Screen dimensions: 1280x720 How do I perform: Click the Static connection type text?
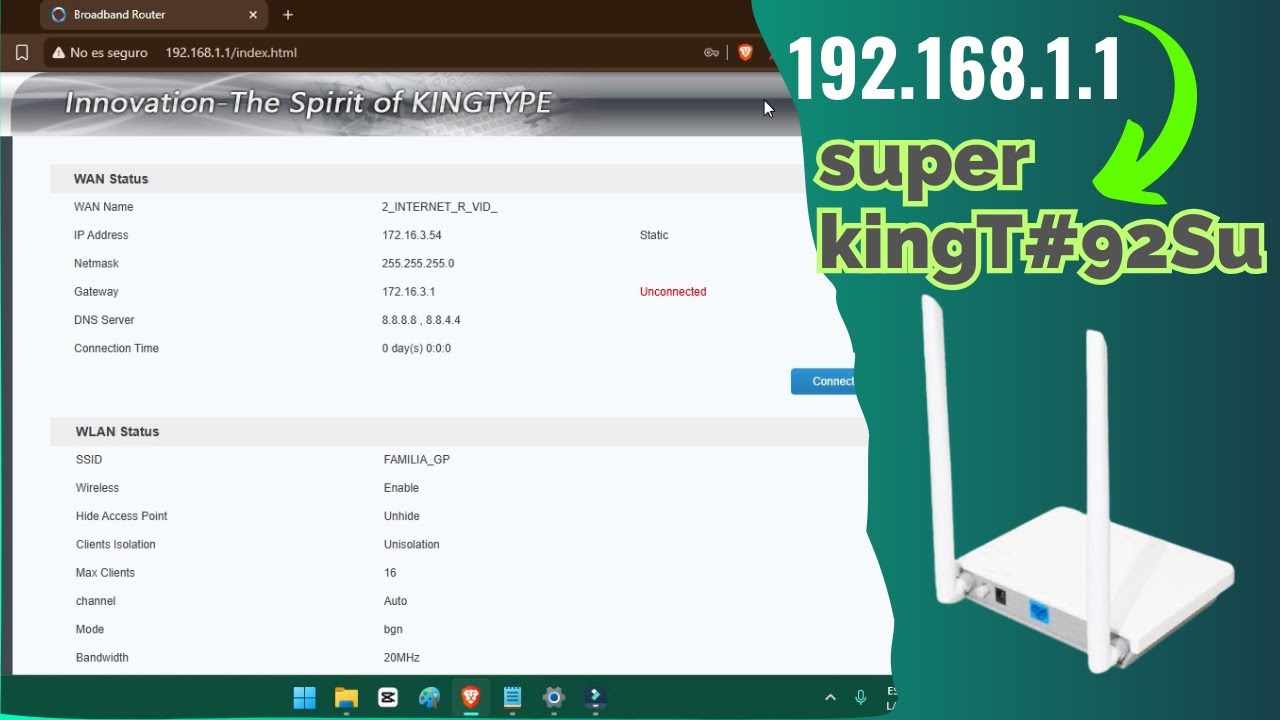pyautogui.click(x=654, y=235)
